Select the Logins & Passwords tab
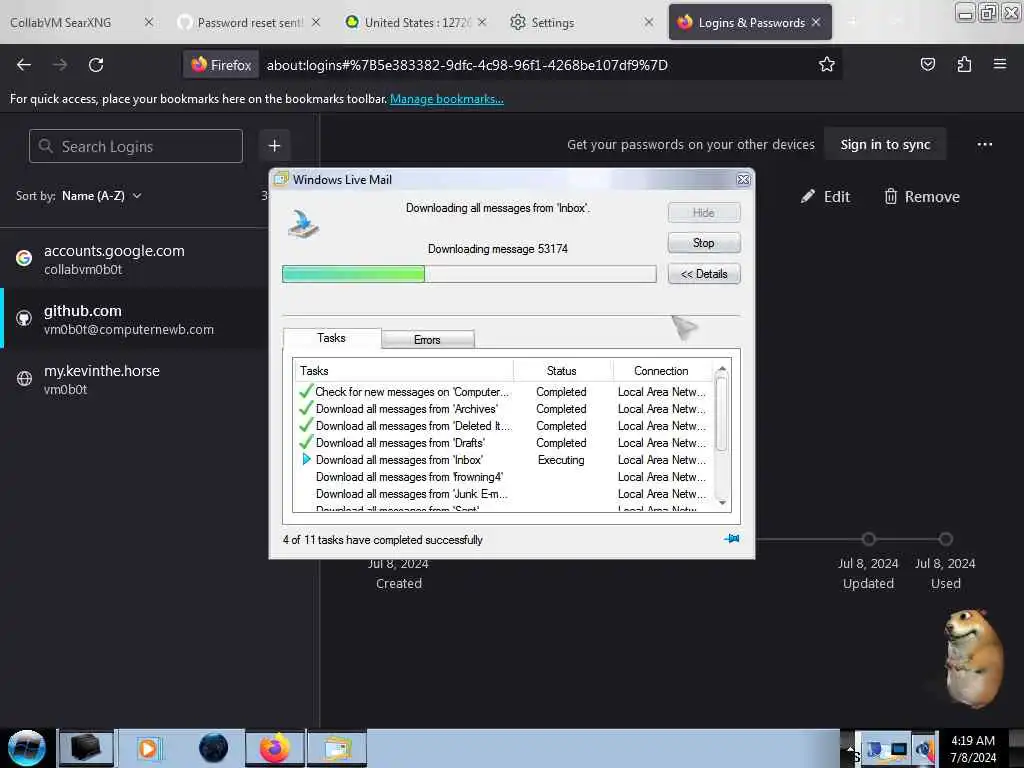1024x768 pixels. point(750,22)
